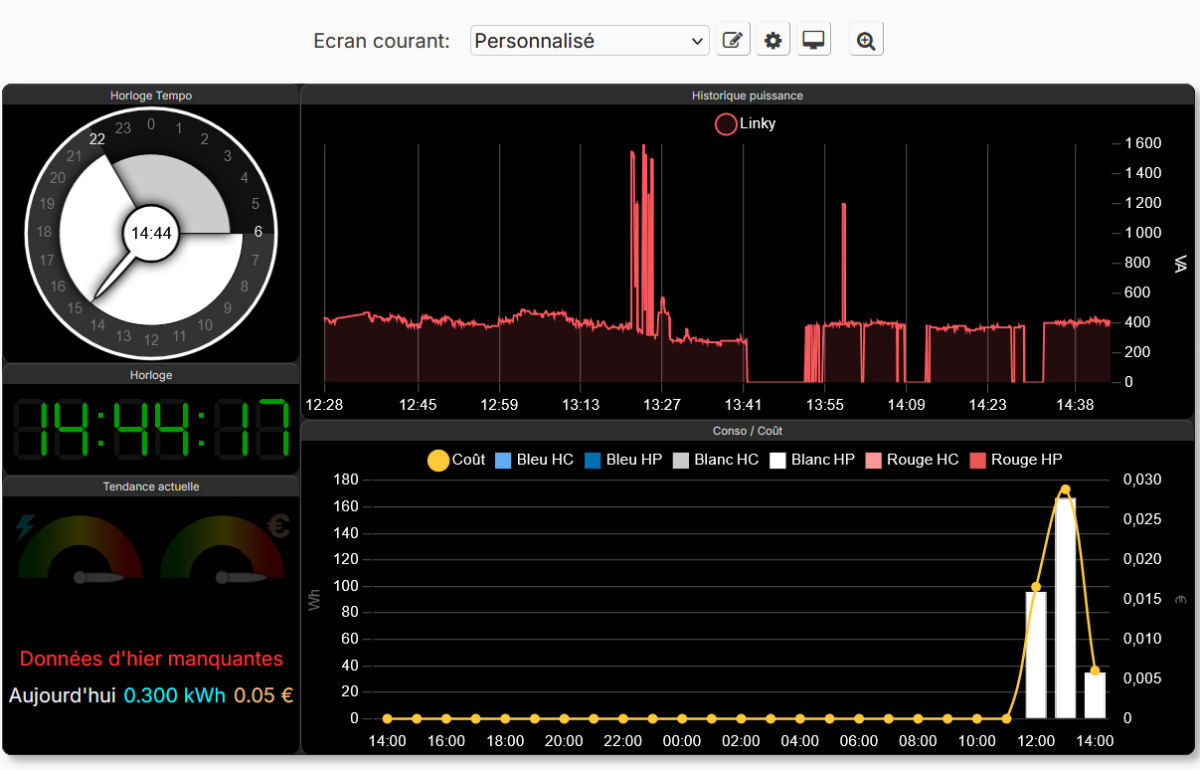Image resolution: width=1200 pixels, height=770 pixels.
Task: Toggle the Linky series in legend
Action: 746,124
